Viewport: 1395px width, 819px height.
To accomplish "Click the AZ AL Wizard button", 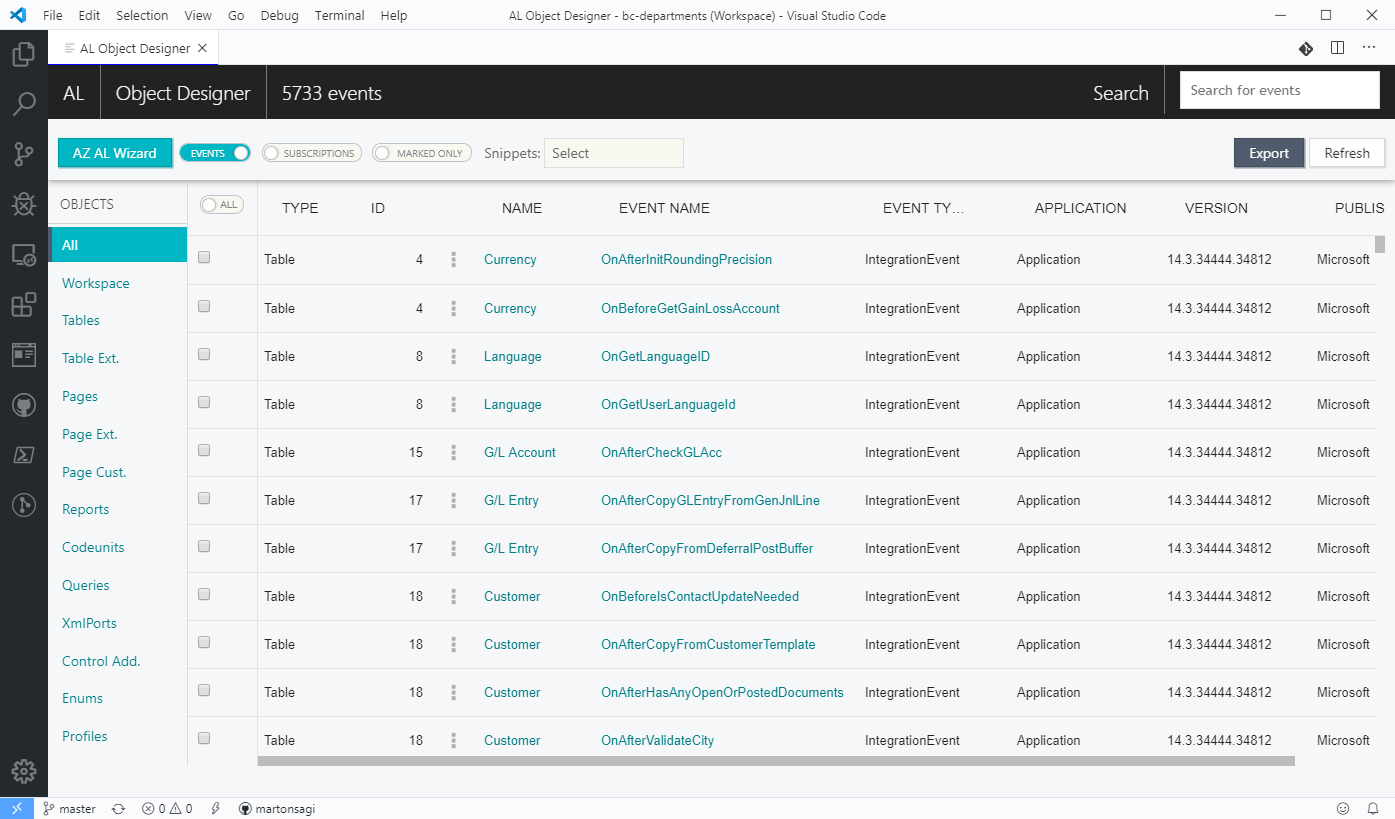I will point(115,153).
